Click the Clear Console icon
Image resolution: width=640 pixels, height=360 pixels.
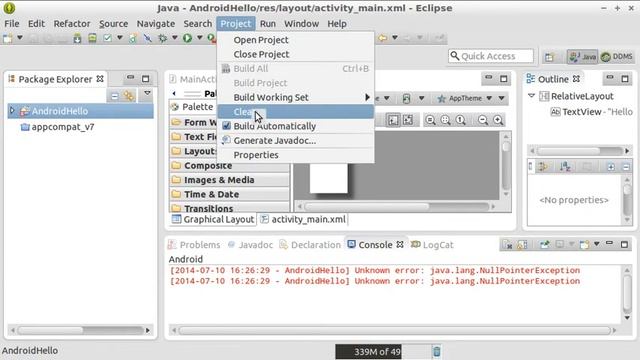click(508, 244)
